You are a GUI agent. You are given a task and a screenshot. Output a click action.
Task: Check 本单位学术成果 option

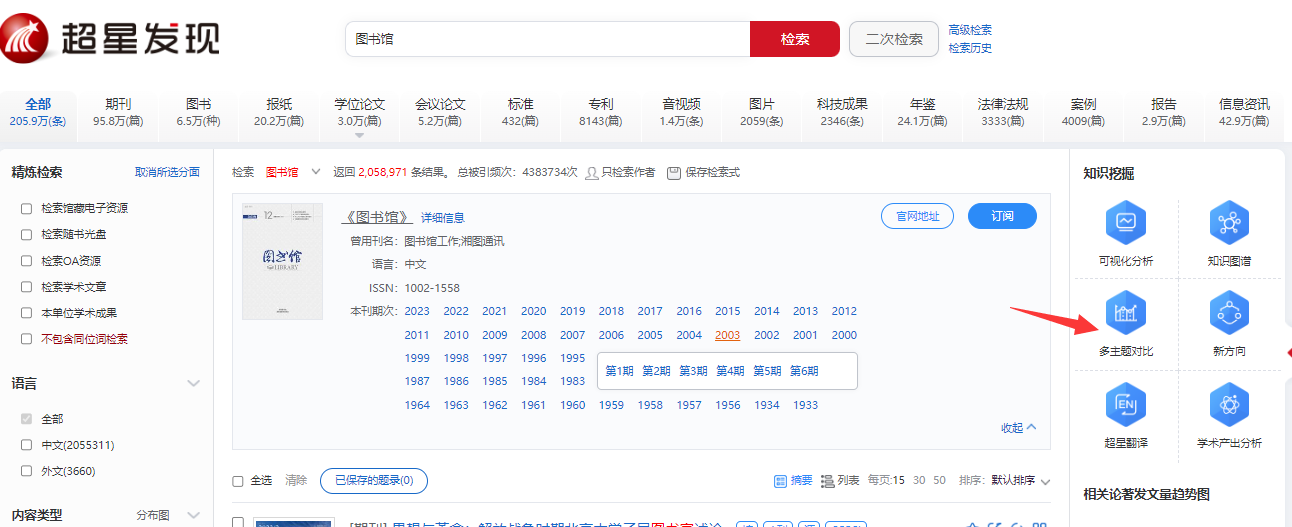click(27, 313)
